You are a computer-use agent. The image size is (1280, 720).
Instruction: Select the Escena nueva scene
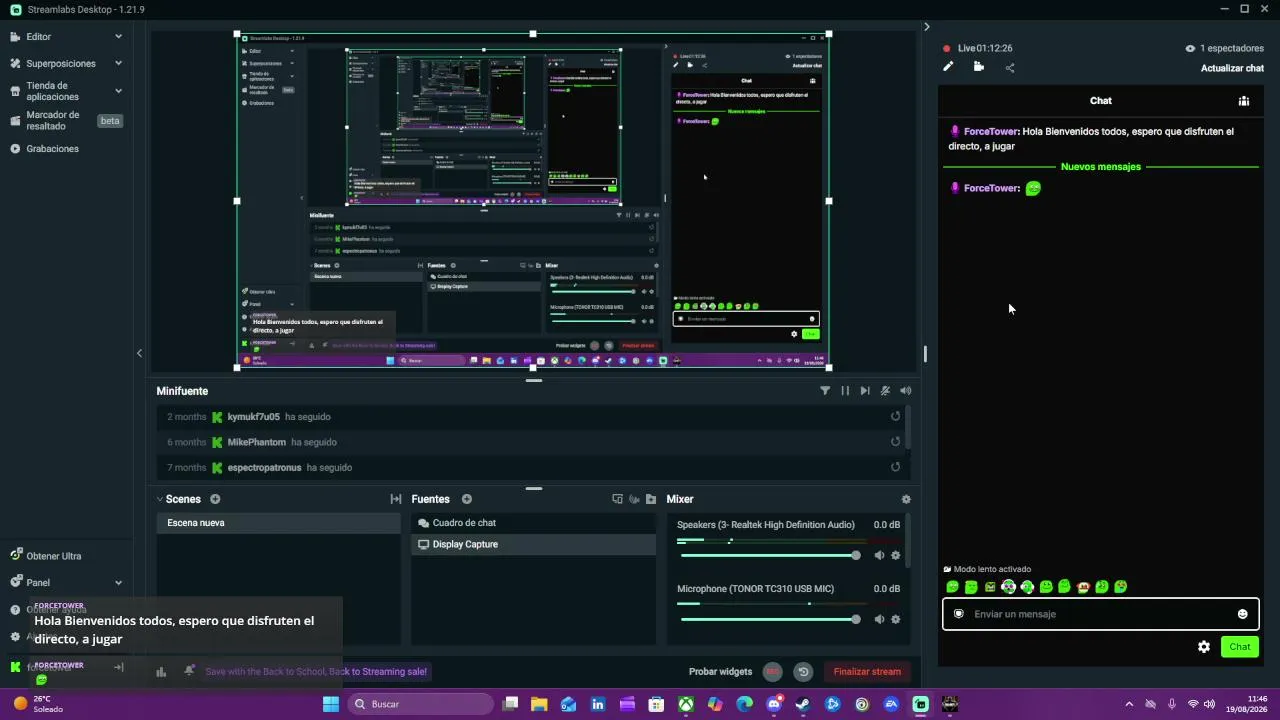point(278,523)
